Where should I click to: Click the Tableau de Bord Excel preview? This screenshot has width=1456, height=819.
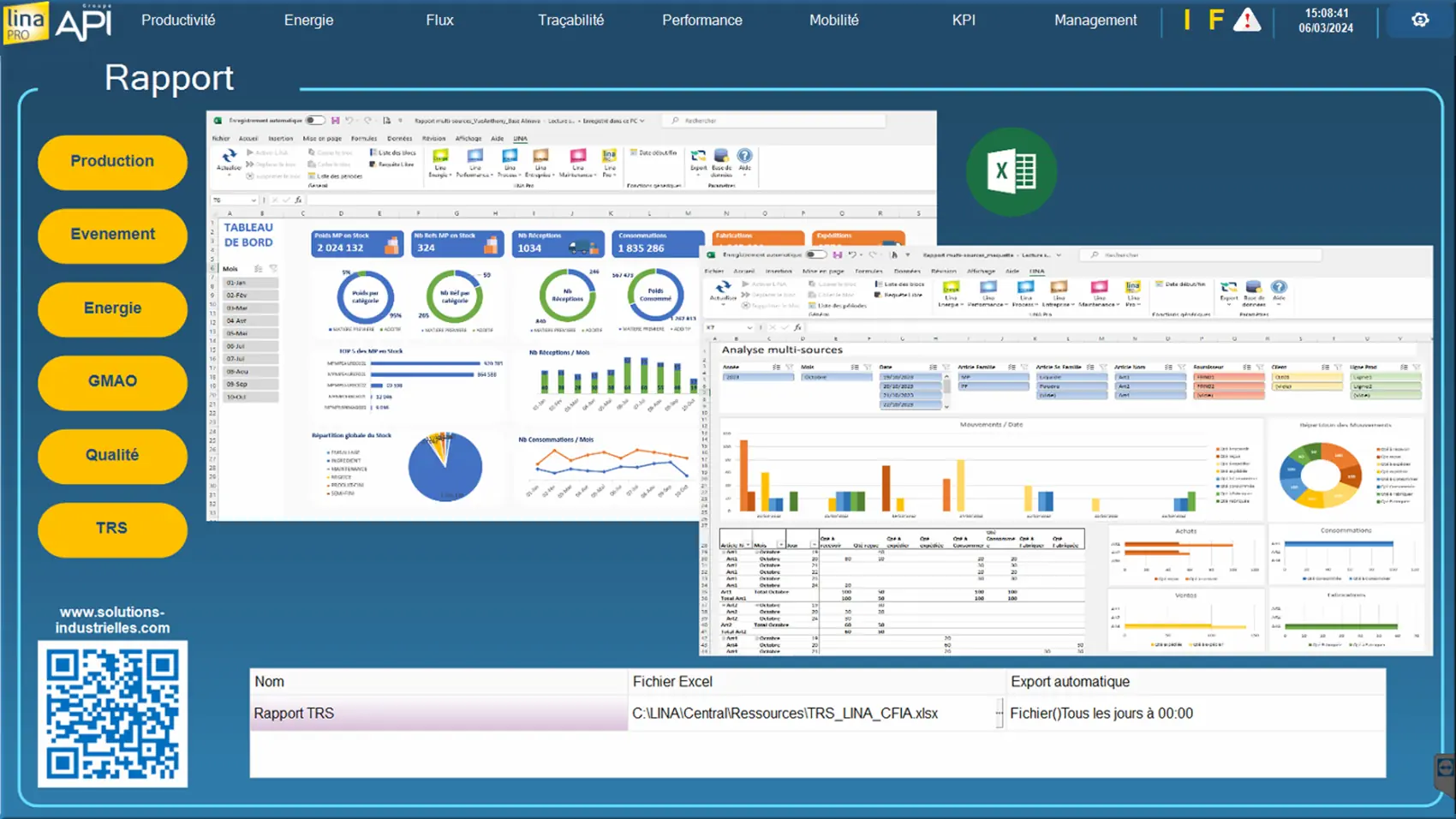click(x=454, y=343)
